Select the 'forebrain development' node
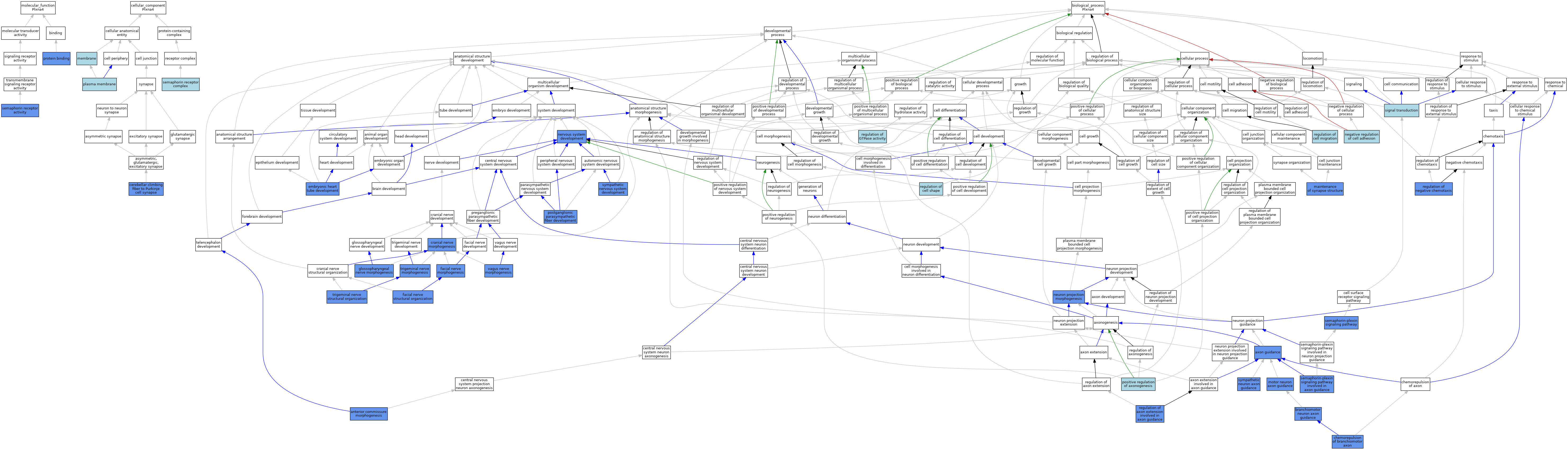Viewport: 1568px width, 450px height. click(x=262, y=217)
